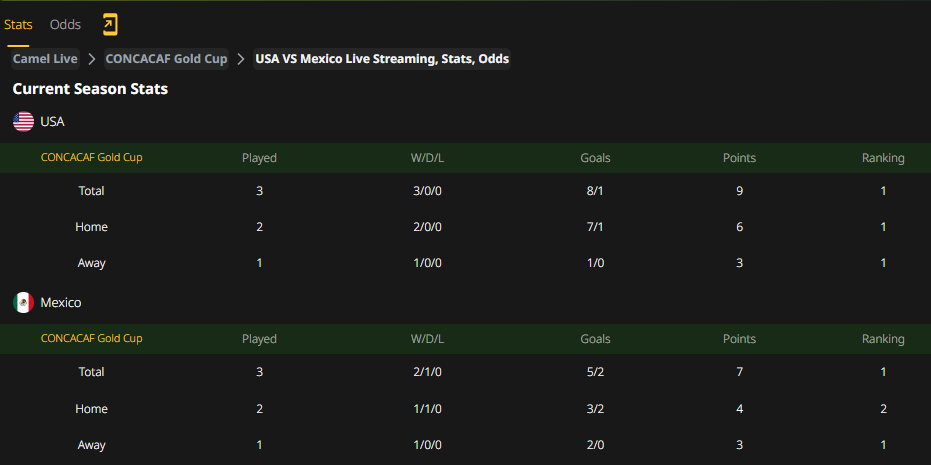Click the breadcrumb arrow after Camel Live

92,59
